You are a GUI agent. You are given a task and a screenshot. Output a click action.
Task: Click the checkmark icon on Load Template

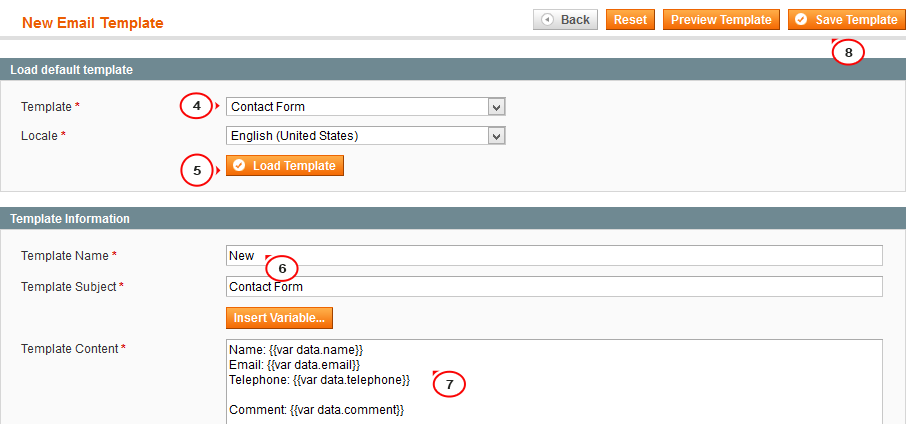click(239, 166)
